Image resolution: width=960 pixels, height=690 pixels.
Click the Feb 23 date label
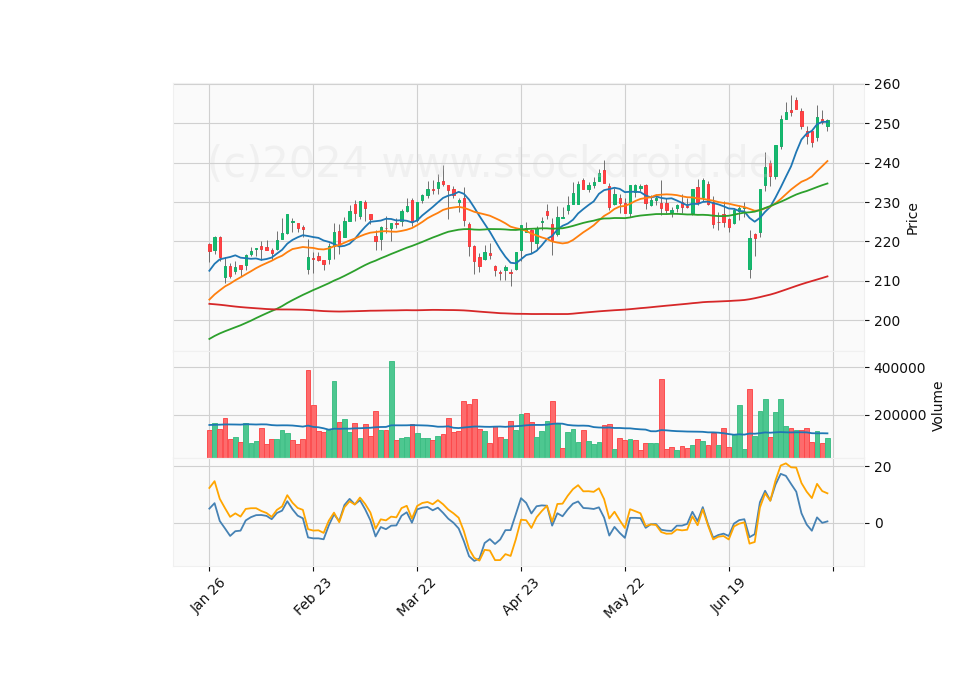(312, 596)
